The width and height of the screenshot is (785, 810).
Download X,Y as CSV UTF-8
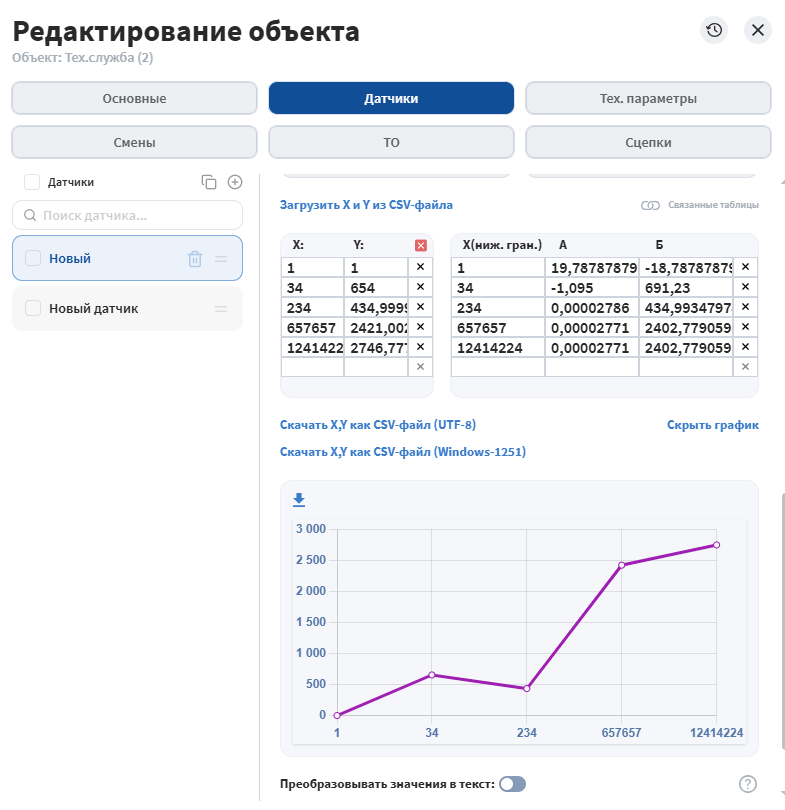[x=378, y=425]
